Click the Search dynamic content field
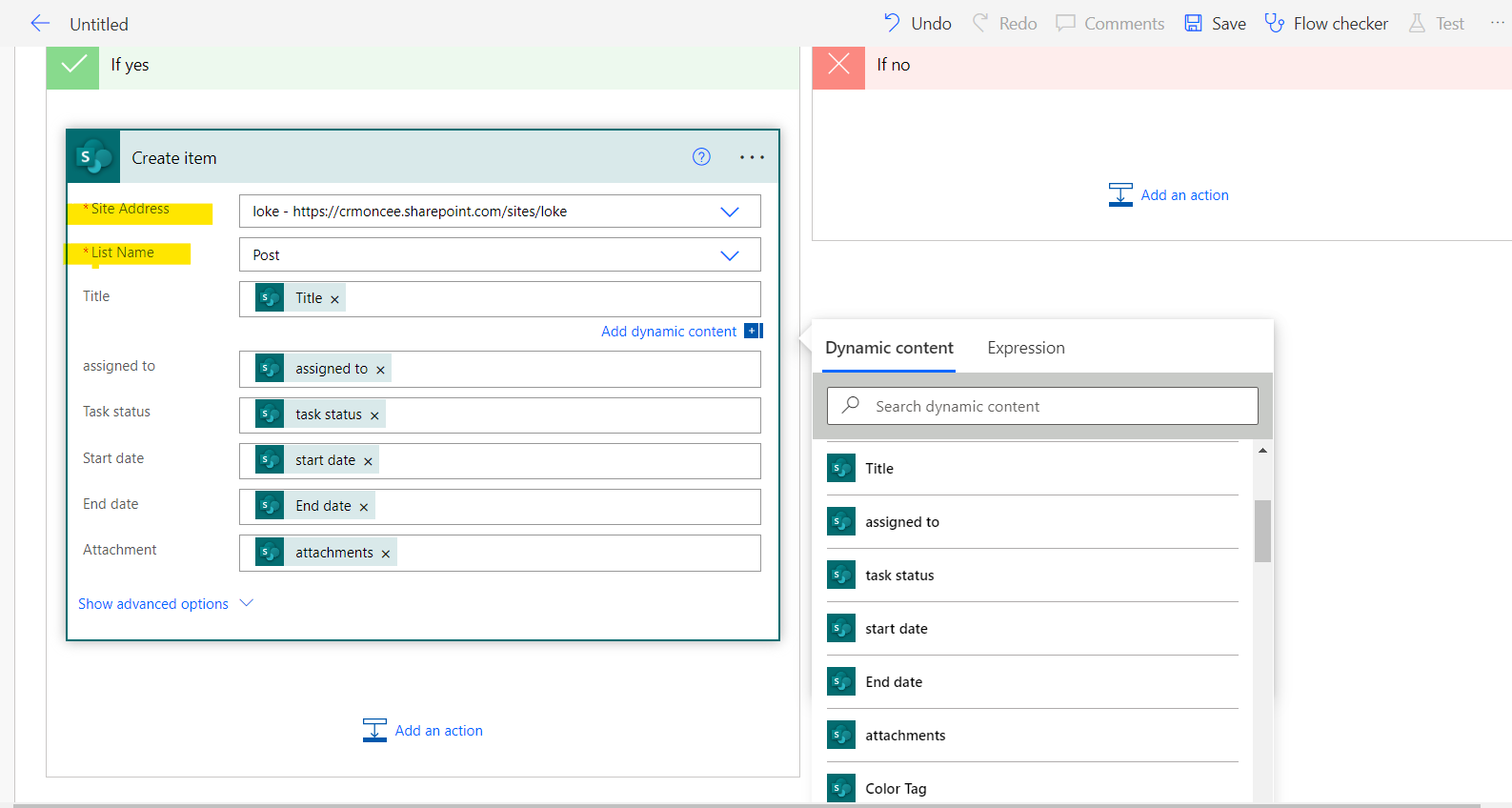Viewport: 1512px width, 808px height. point(1042,406)
